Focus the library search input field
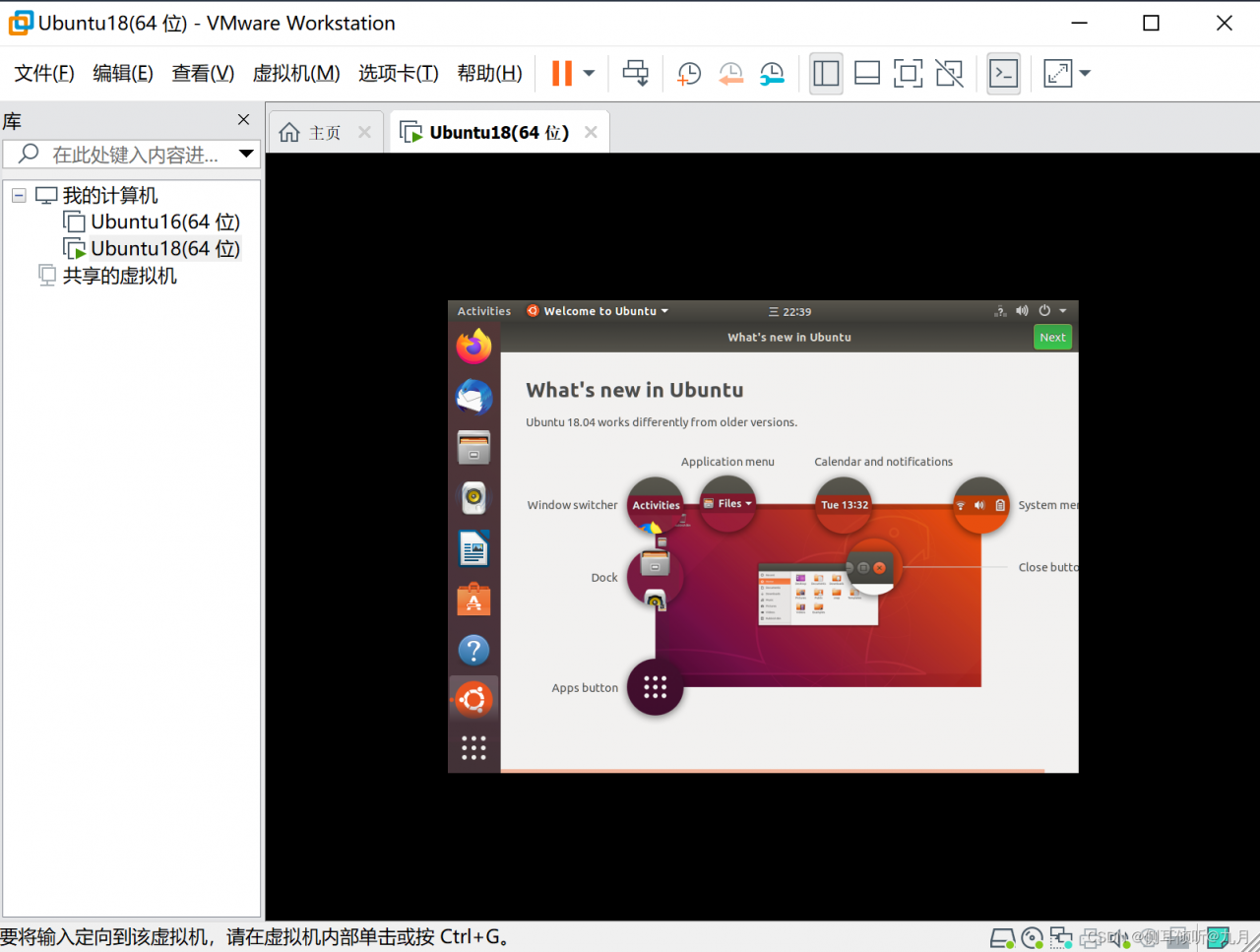The image size is (1260, 952). point(133,155)
